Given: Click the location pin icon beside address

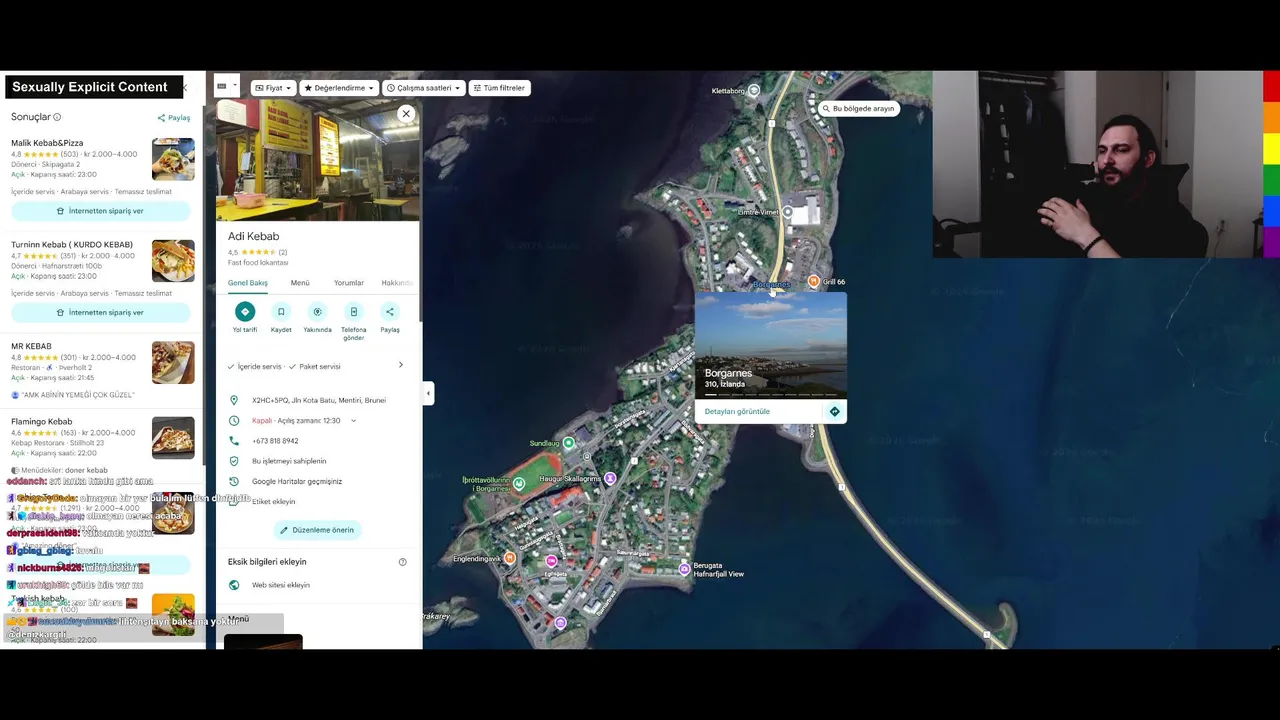Looking at the screenshot, I should [x=234, y=400].
